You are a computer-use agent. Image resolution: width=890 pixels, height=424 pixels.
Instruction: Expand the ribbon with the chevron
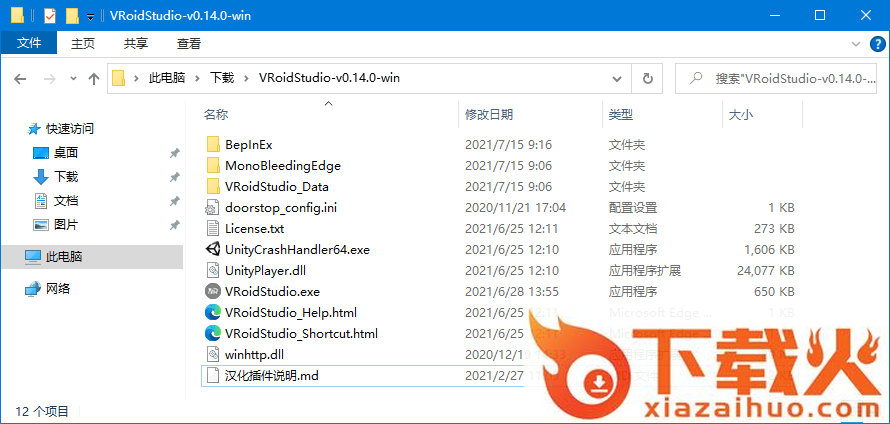tap(856, 44)
